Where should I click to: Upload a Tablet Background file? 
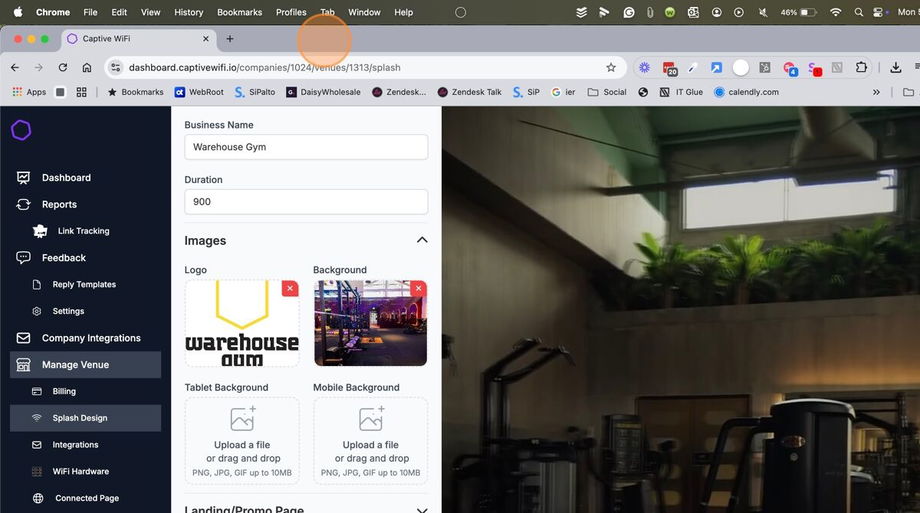(242, 440)
